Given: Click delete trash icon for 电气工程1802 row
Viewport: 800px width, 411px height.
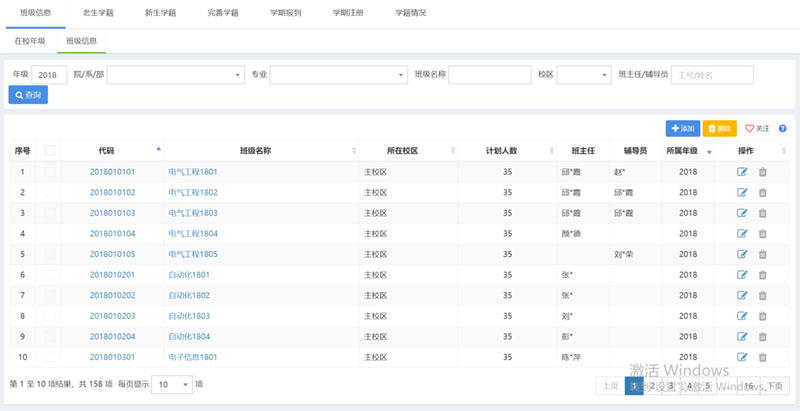Looking at the screenshot, I should tap(763, 192).
